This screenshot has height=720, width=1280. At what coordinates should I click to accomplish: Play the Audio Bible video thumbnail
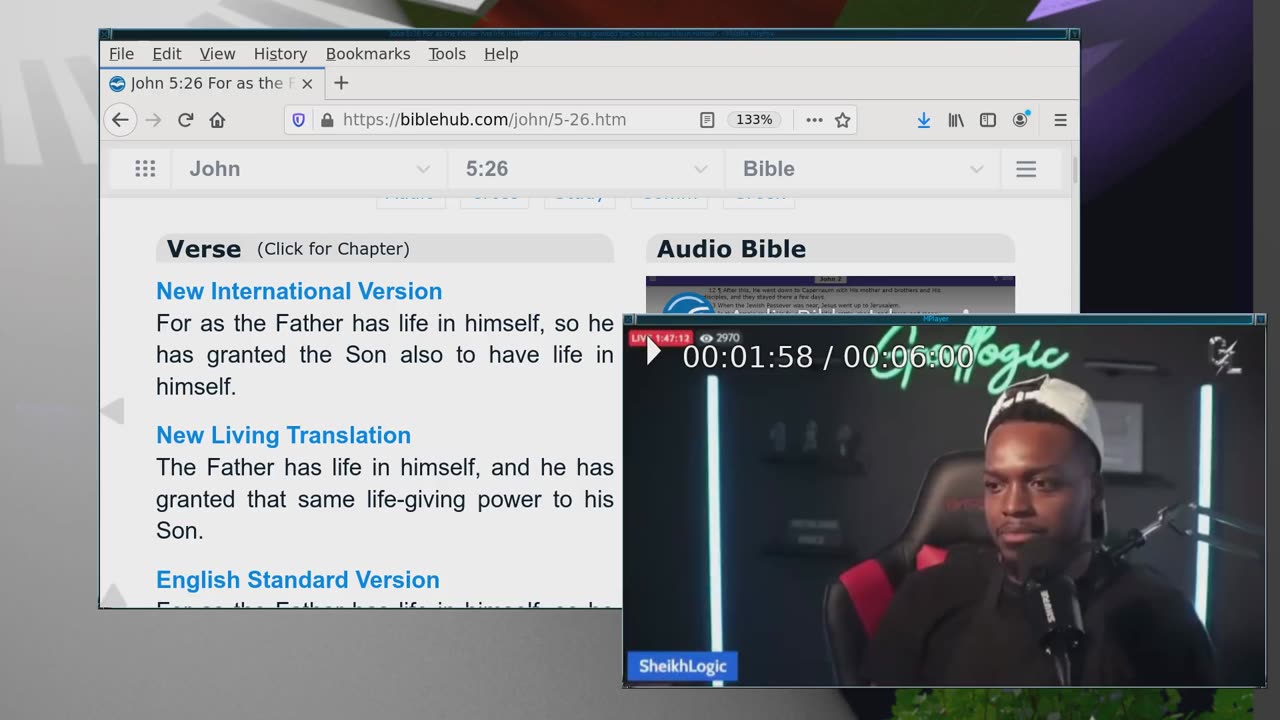[830, 295]
